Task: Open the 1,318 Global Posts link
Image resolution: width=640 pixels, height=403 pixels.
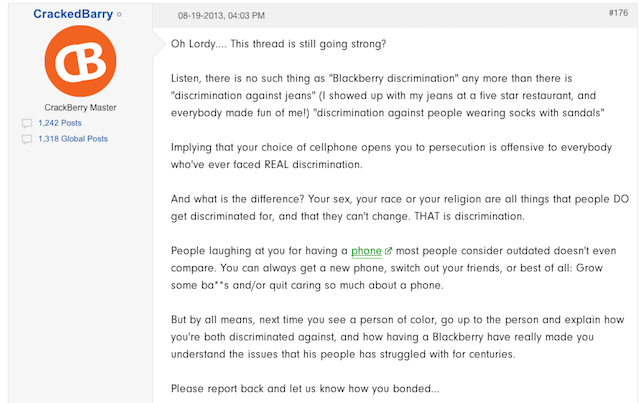Action: click(73, 139)
